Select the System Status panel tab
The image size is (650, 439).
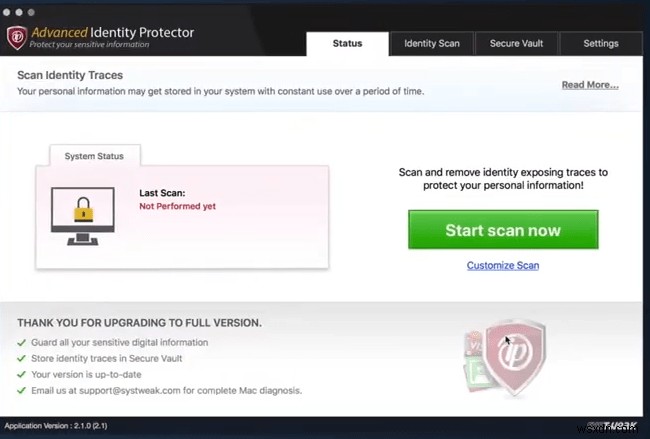(95, 156)
